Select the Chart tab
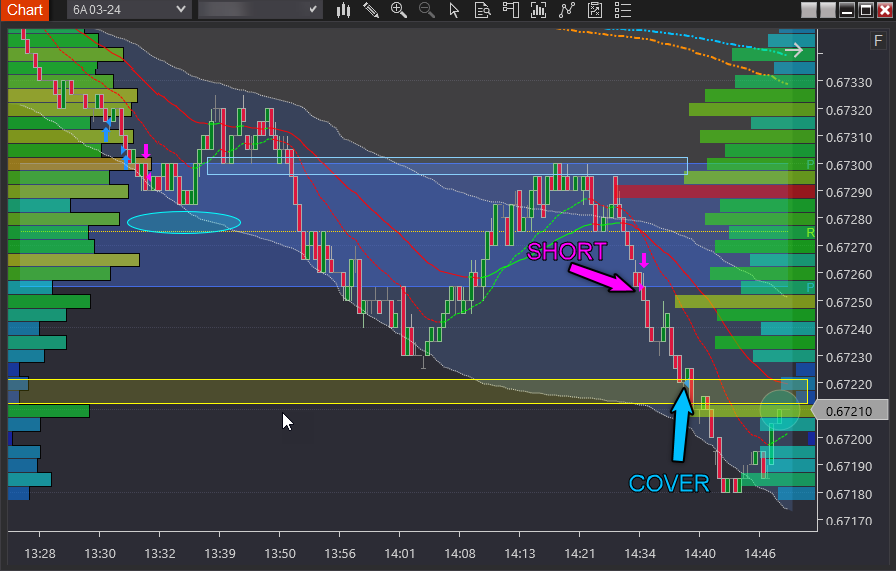The image size is (896, 571). [x=25, y=10]
